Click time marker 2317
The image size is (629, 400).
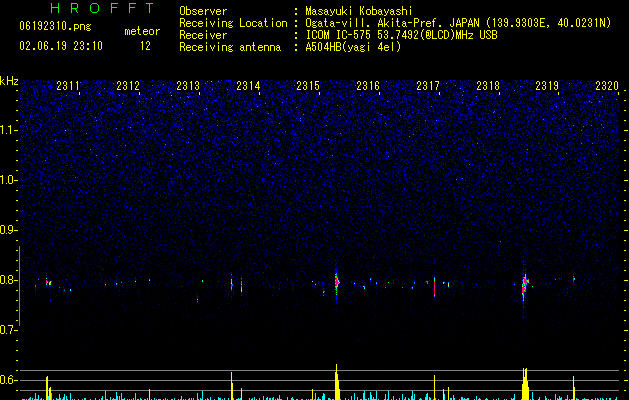coord(428,86)
